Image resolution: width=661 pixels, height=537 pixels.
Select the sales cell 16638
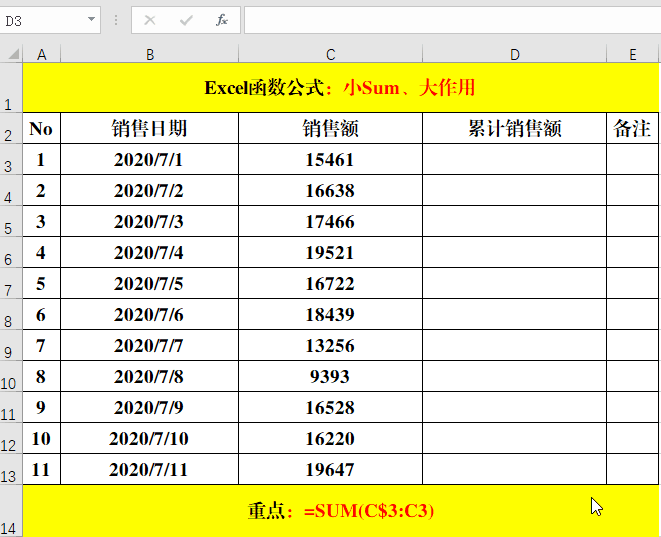(x=330, y=191)
